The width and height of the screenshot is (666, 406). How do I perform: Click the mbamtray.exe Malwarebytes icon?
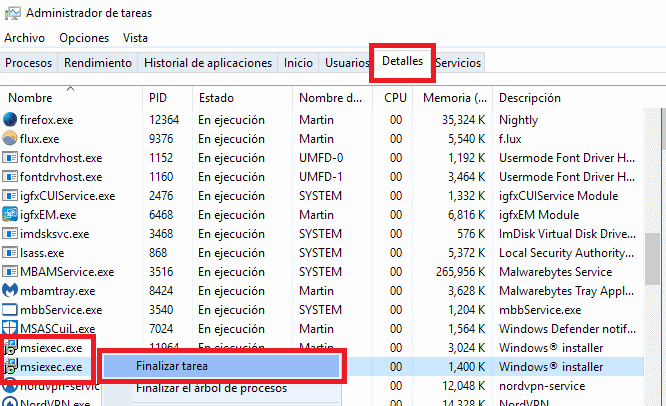(10, 290)
